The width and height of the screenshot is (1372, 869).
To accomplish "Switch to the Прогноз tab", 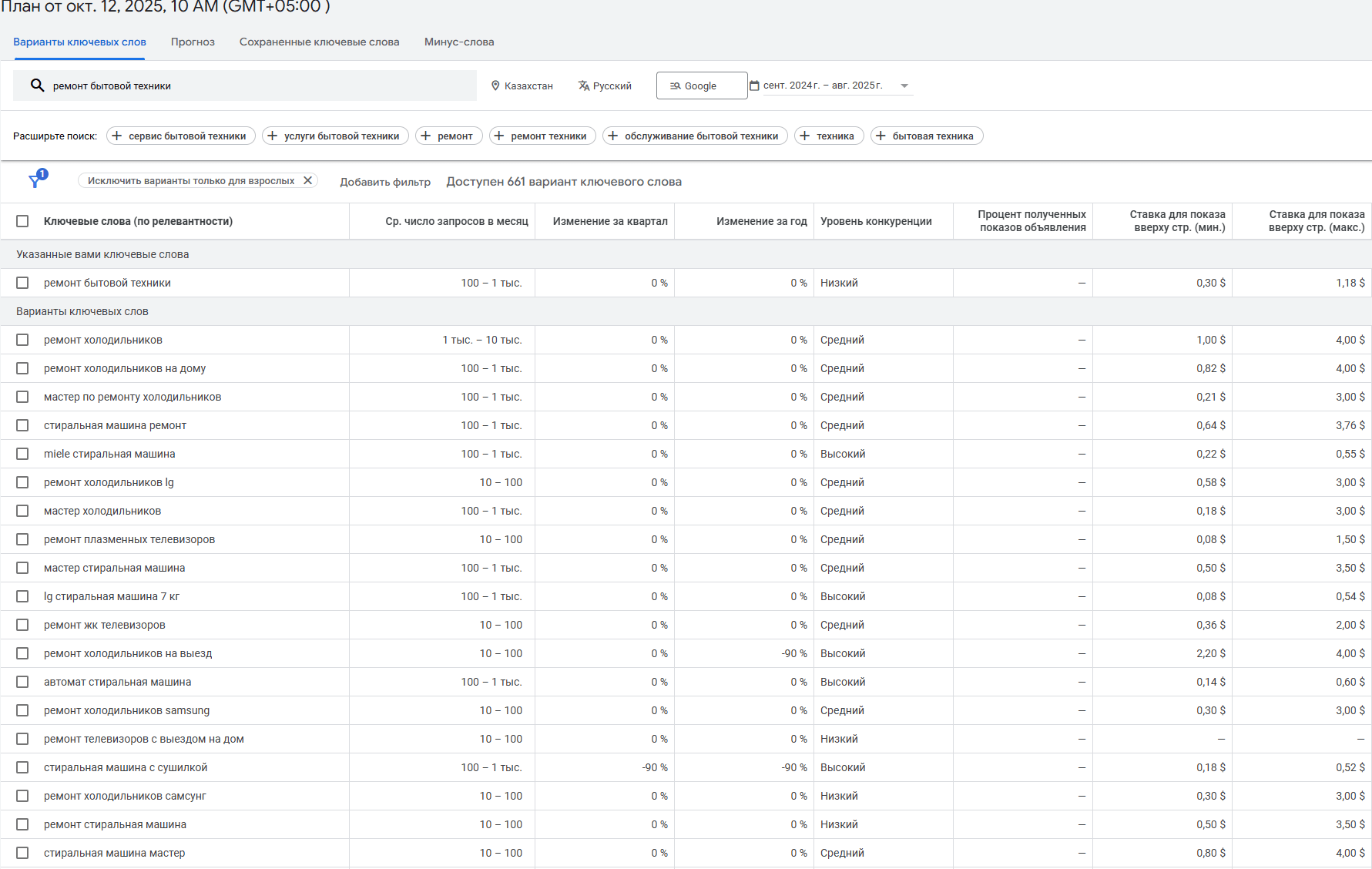I will [193, 42].
